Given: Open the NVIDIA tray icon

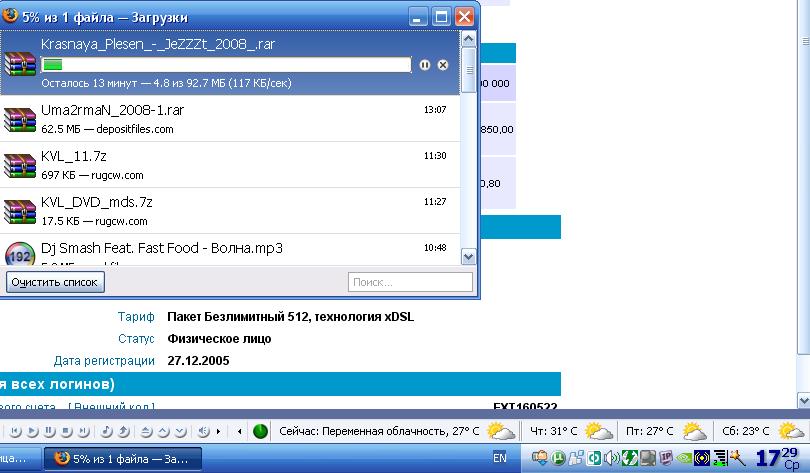Looking at the screenshot, I should 684,458.
